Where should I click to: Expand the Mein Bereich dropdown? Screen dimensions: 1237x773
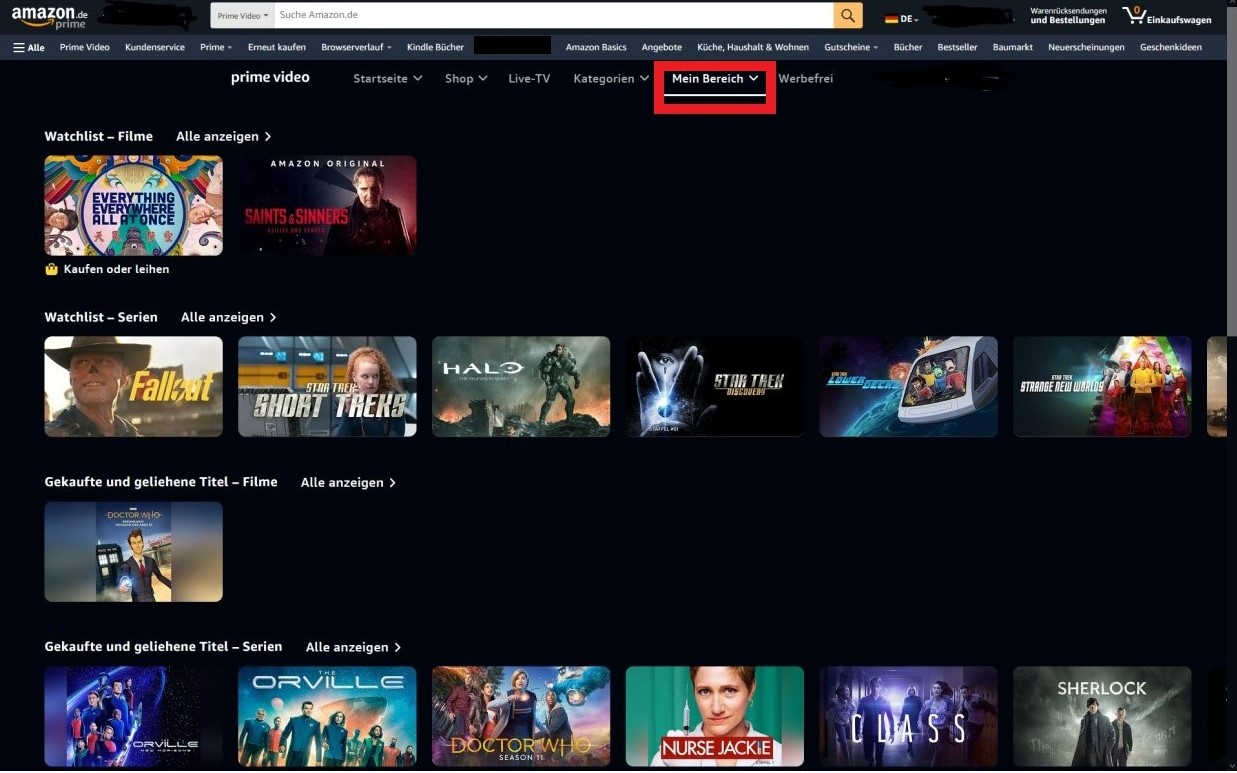(x=715, y=78)
